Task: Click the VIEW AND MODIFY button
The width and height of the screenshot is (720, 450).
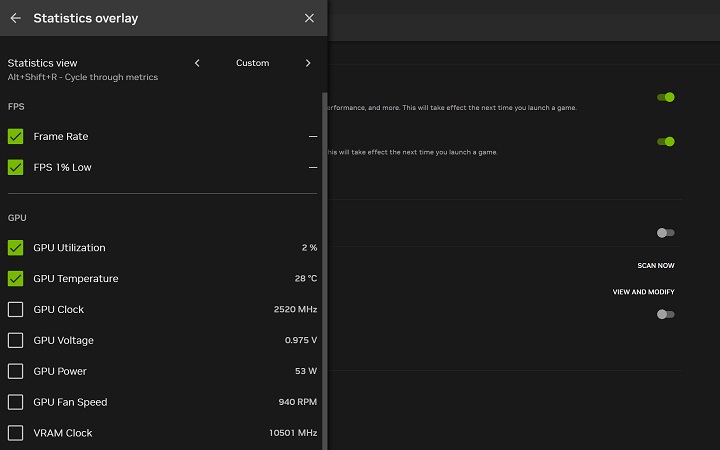Action: [643, 292]
